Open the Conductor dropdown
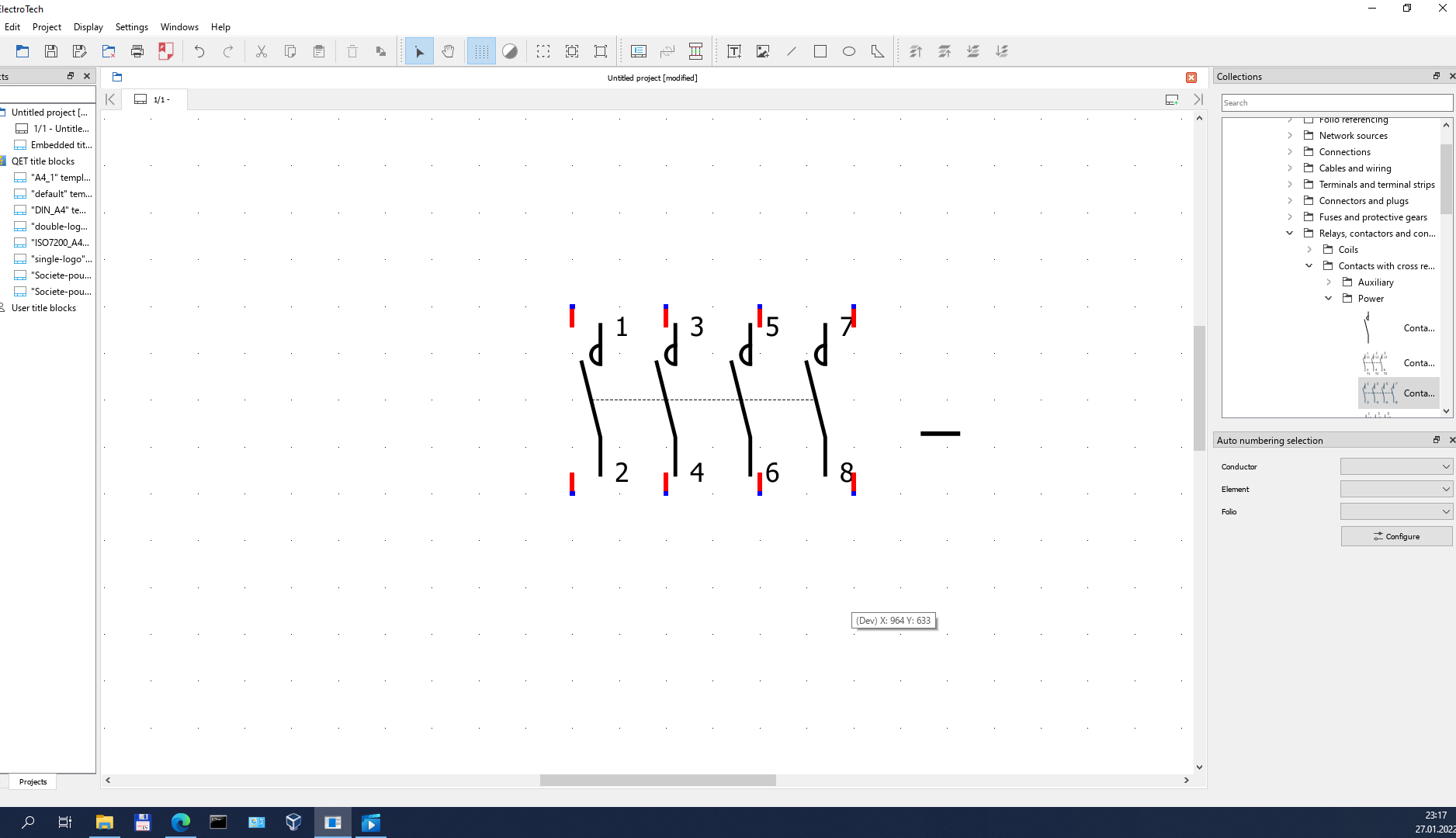Viewport: 1456px width, 838px height. click(x=1396, y=466)
